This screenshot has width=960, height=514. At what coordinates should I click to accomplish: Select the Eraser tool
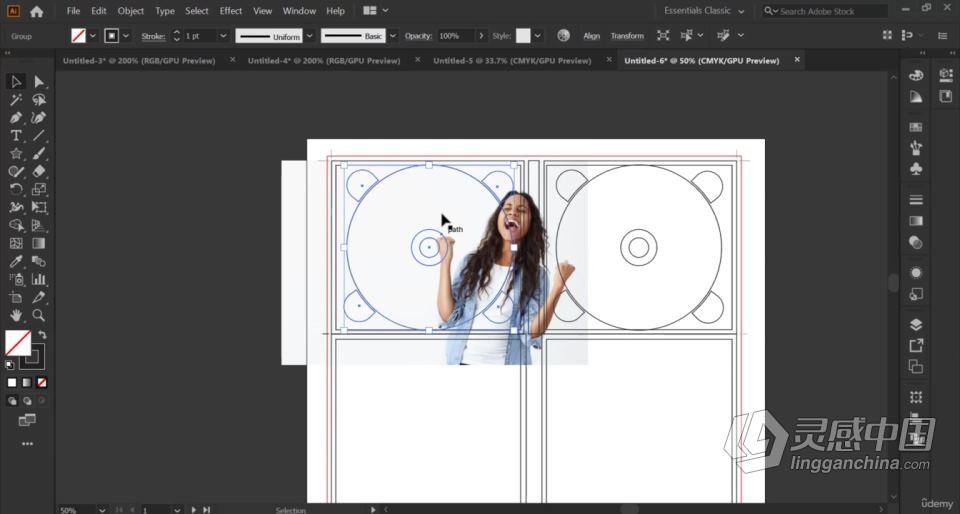(39, 171)
